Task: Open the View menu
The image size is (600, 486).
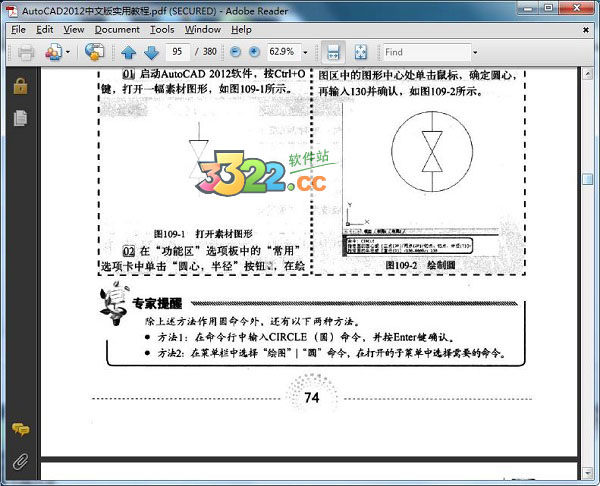Action: click(74, 29)
